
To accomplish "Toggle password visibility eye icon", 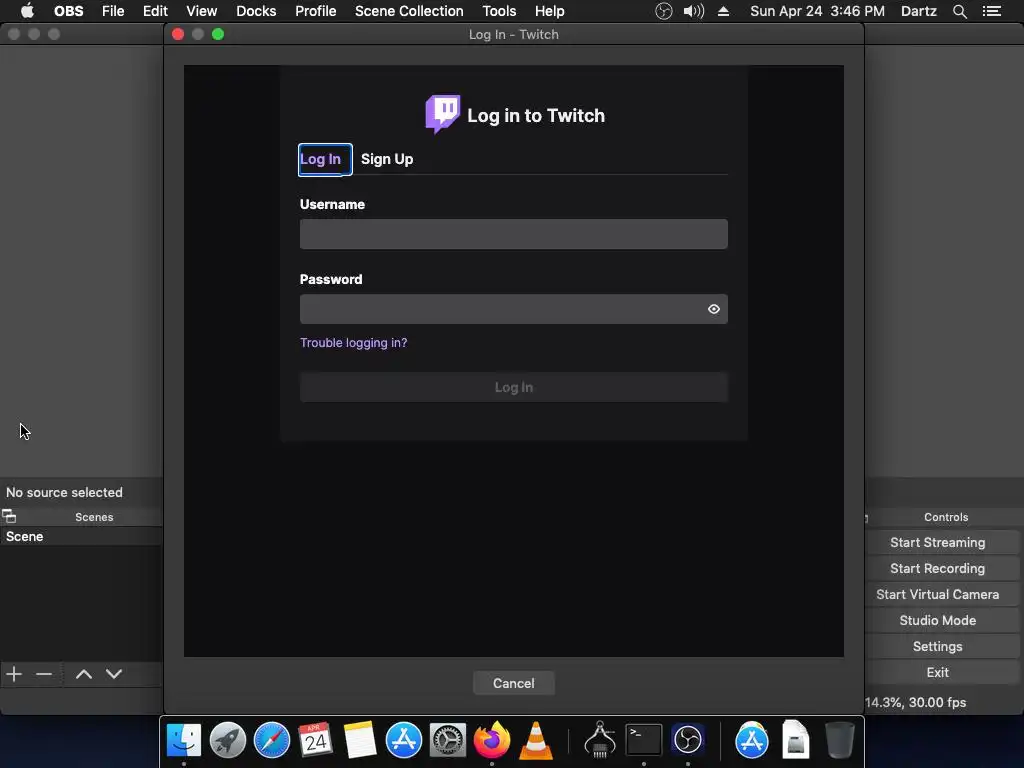I will coord(714,309).
